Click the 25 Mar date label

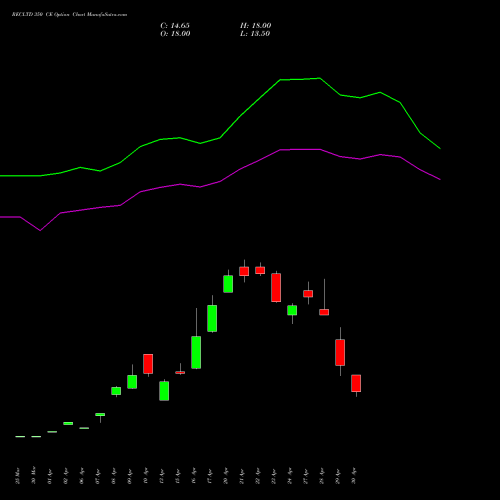tap(18, 476)
